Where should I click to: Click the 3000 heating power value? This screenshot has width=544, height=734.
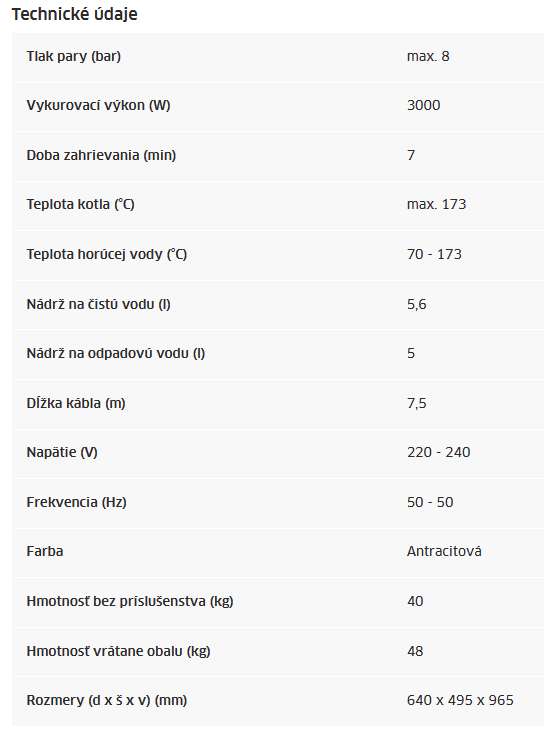coord(424,105)
